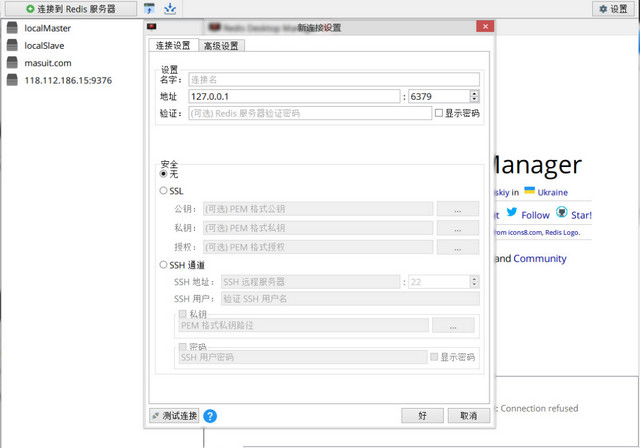Screen dimensions: 640x448
Task: Click the GitHub octocat icon in main window
Action: 562,212
